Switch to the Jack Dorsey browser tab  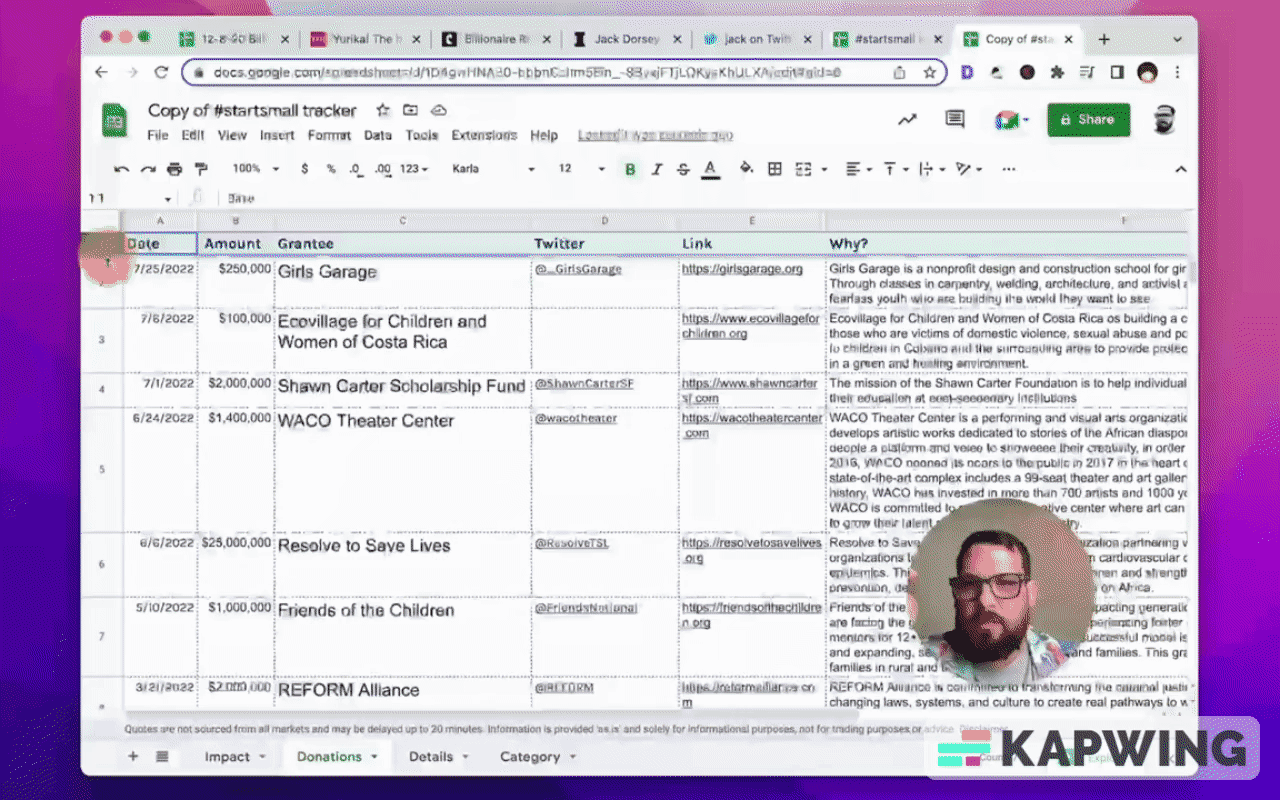pos(626,40)
